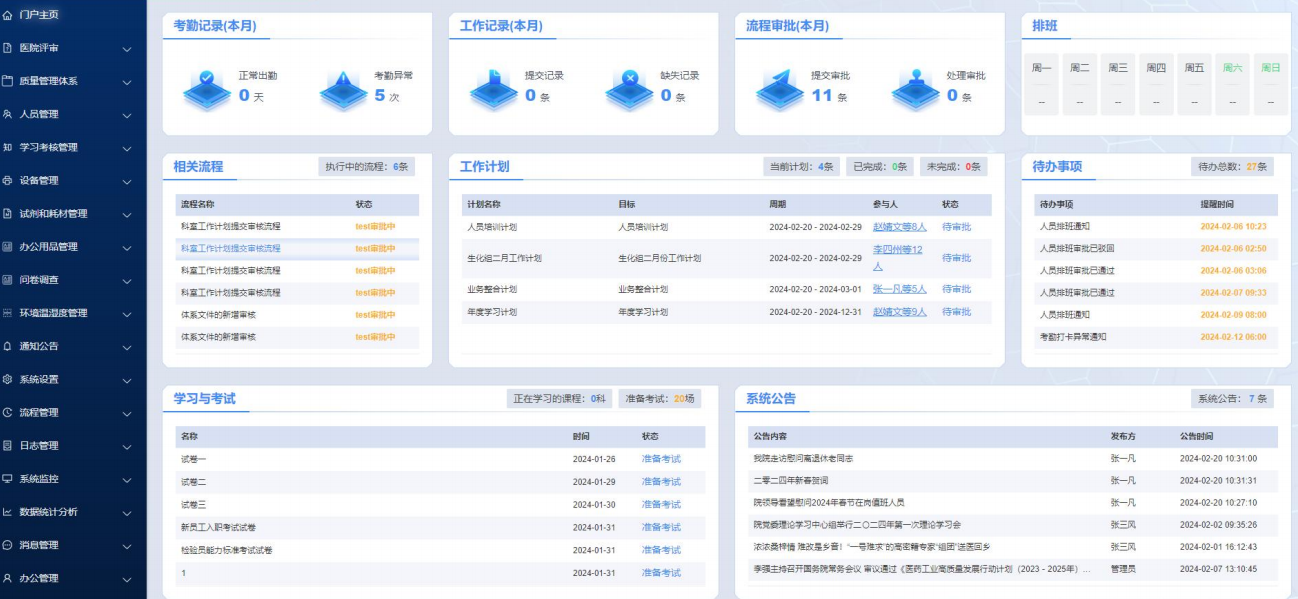The width and height of the screenshot is (1298, 599).
Task: Click the 业务整合计划 plan name
Action: click(492, 289)
